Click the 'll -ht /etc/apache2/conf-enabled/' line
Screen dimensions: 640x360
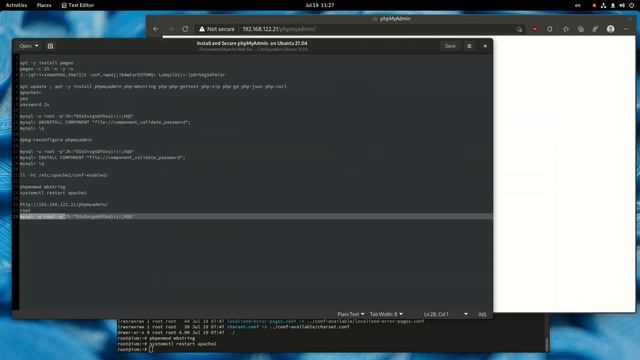(x=64, y=175)
